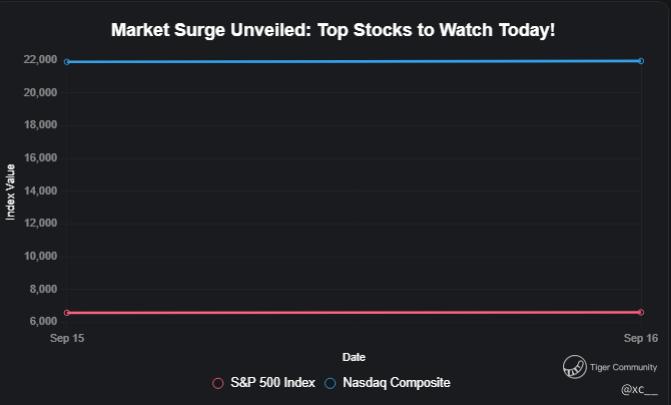Screen dimensions: 671x405
Task: Select the Nasdaq data point at Sep 15
Action: (67, 62)
